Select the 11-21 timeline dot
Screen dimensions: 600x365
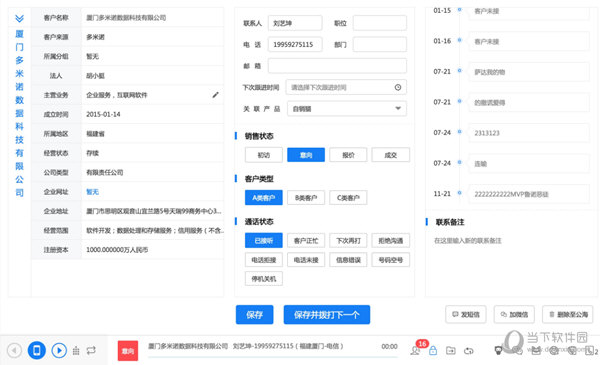click(x=460, y=193)
